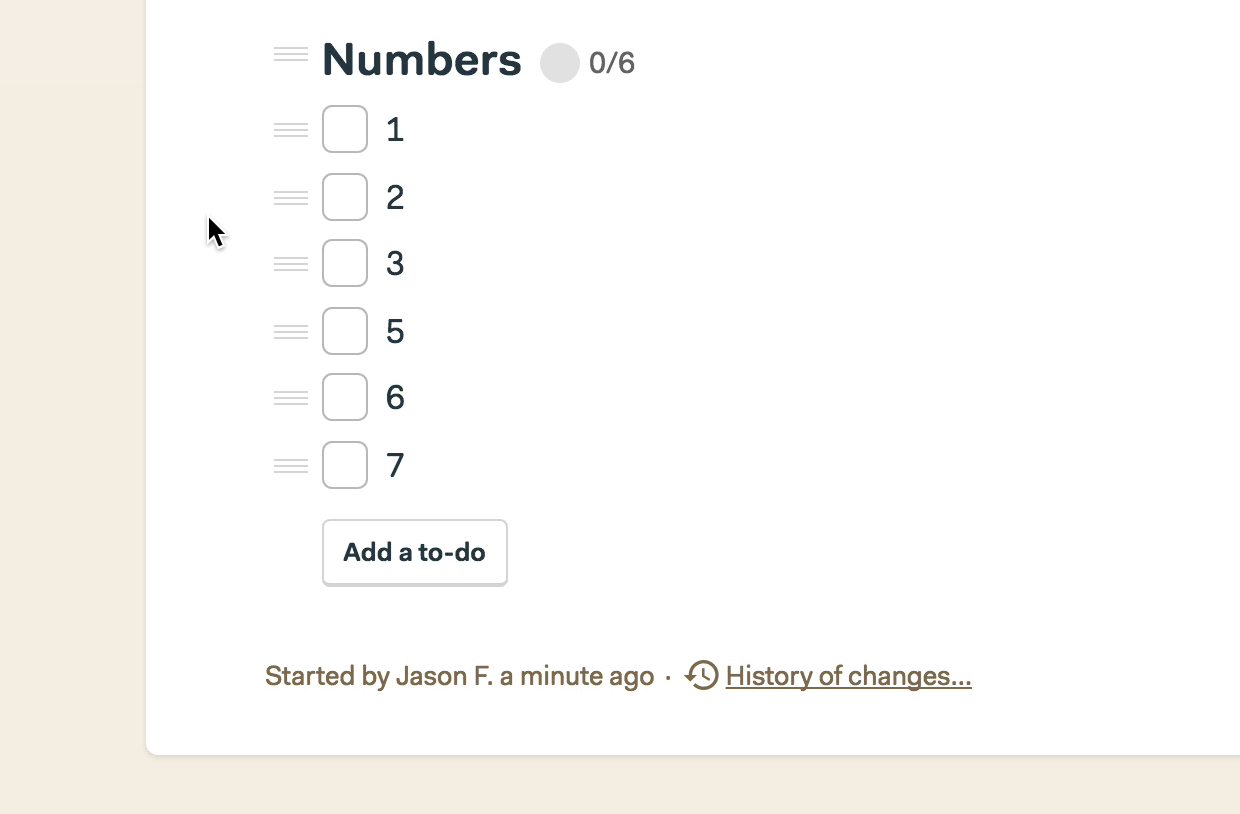Check off to-do item 2
The height and width of the screenshot is (814, 1240).
[345, 197]
